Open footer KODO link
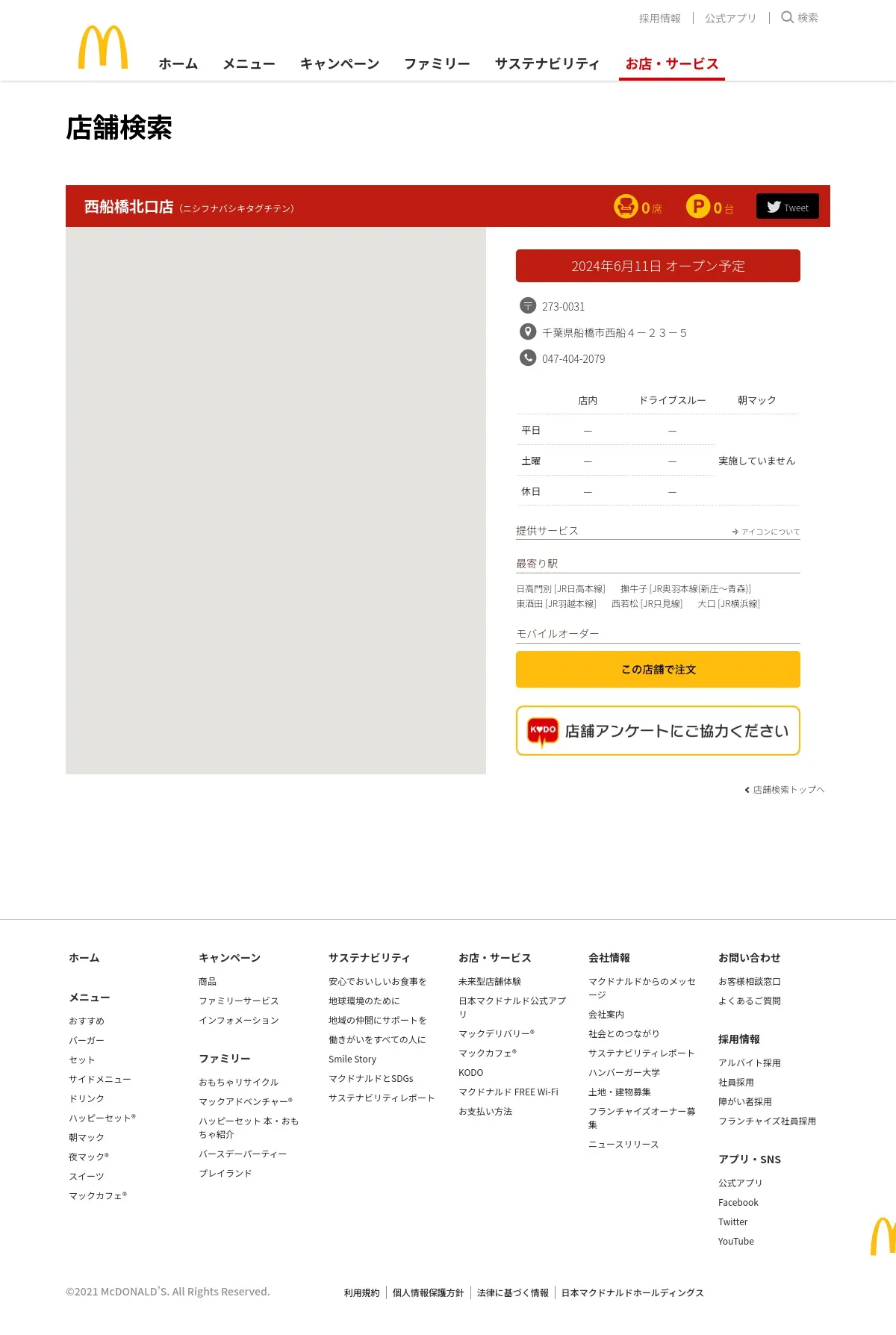The height and width of the screenshot is (1335, 896). [x=471, y=1072]
